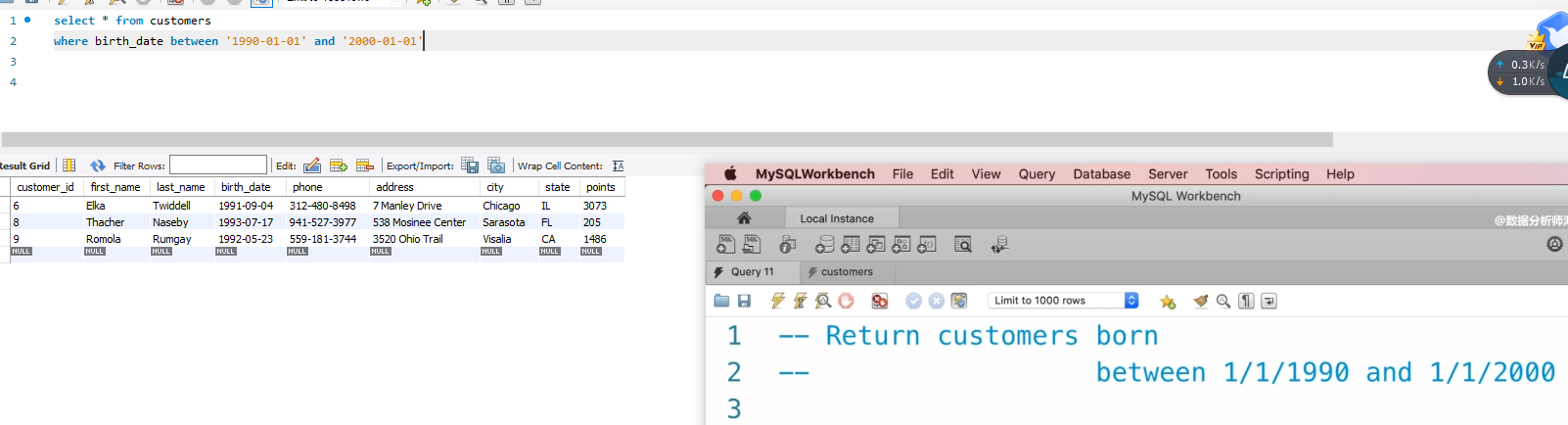Click the Home icon in MySQL Workbench
This screenshot has height=425, width=1568.
744,218
